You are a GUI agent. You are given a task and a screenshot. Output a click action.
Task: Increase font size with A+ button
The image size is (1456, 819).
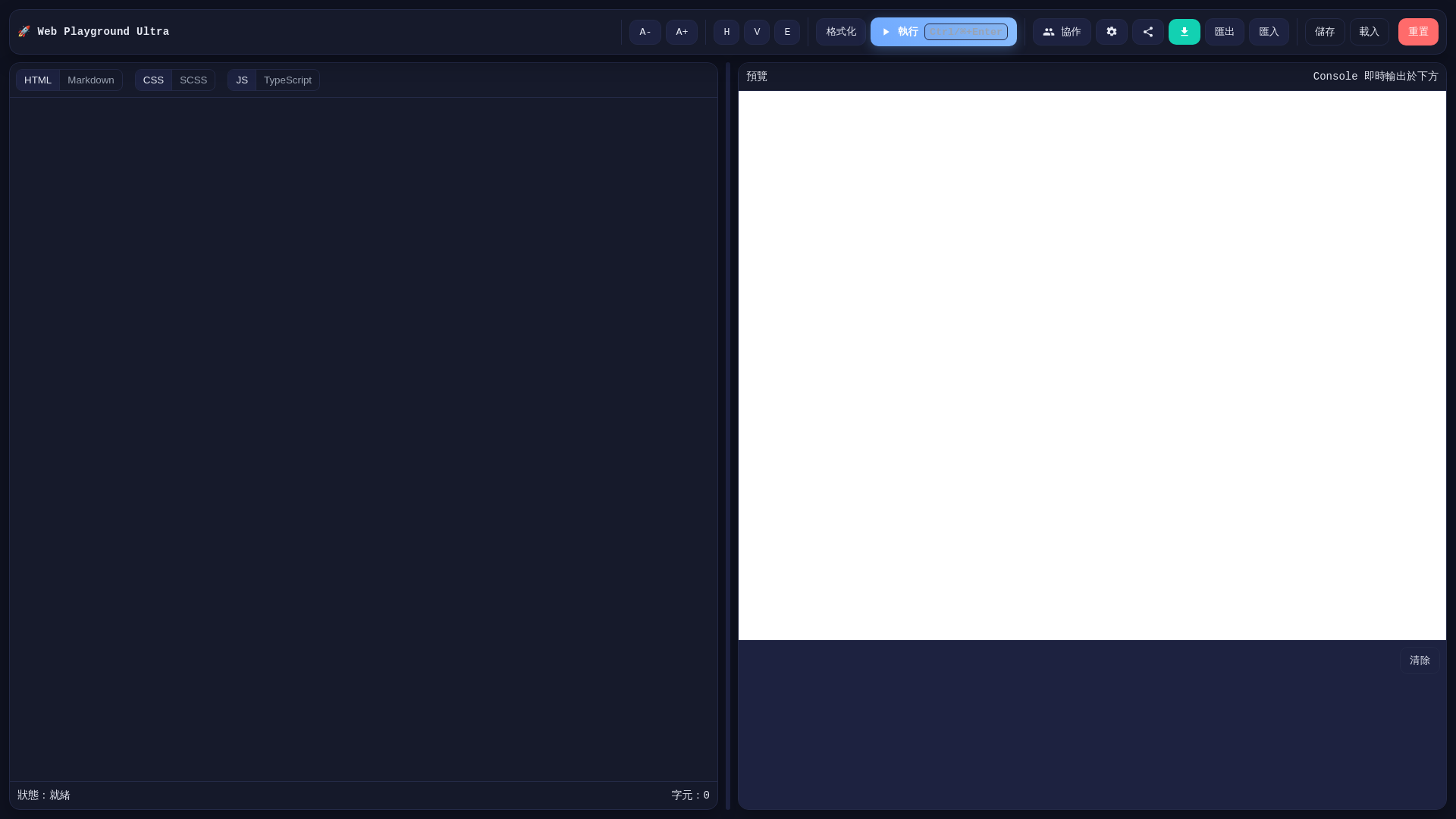click(682, 32)
